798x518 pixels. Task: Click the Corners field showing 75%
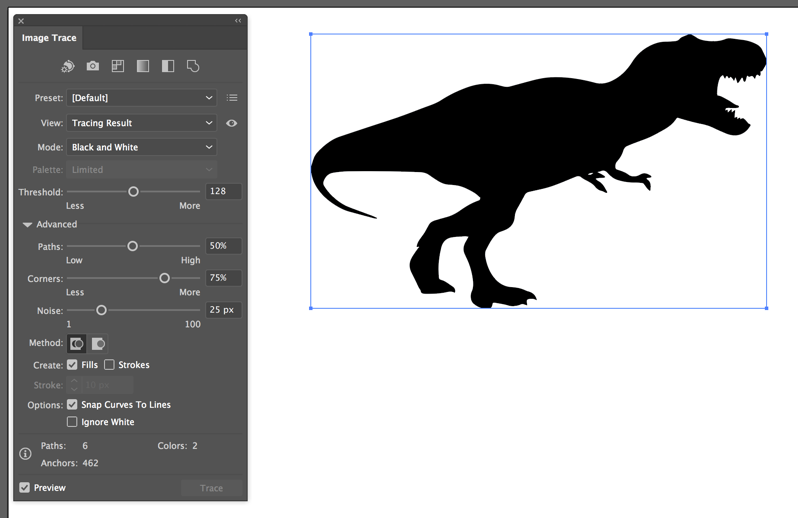point(223,278)
